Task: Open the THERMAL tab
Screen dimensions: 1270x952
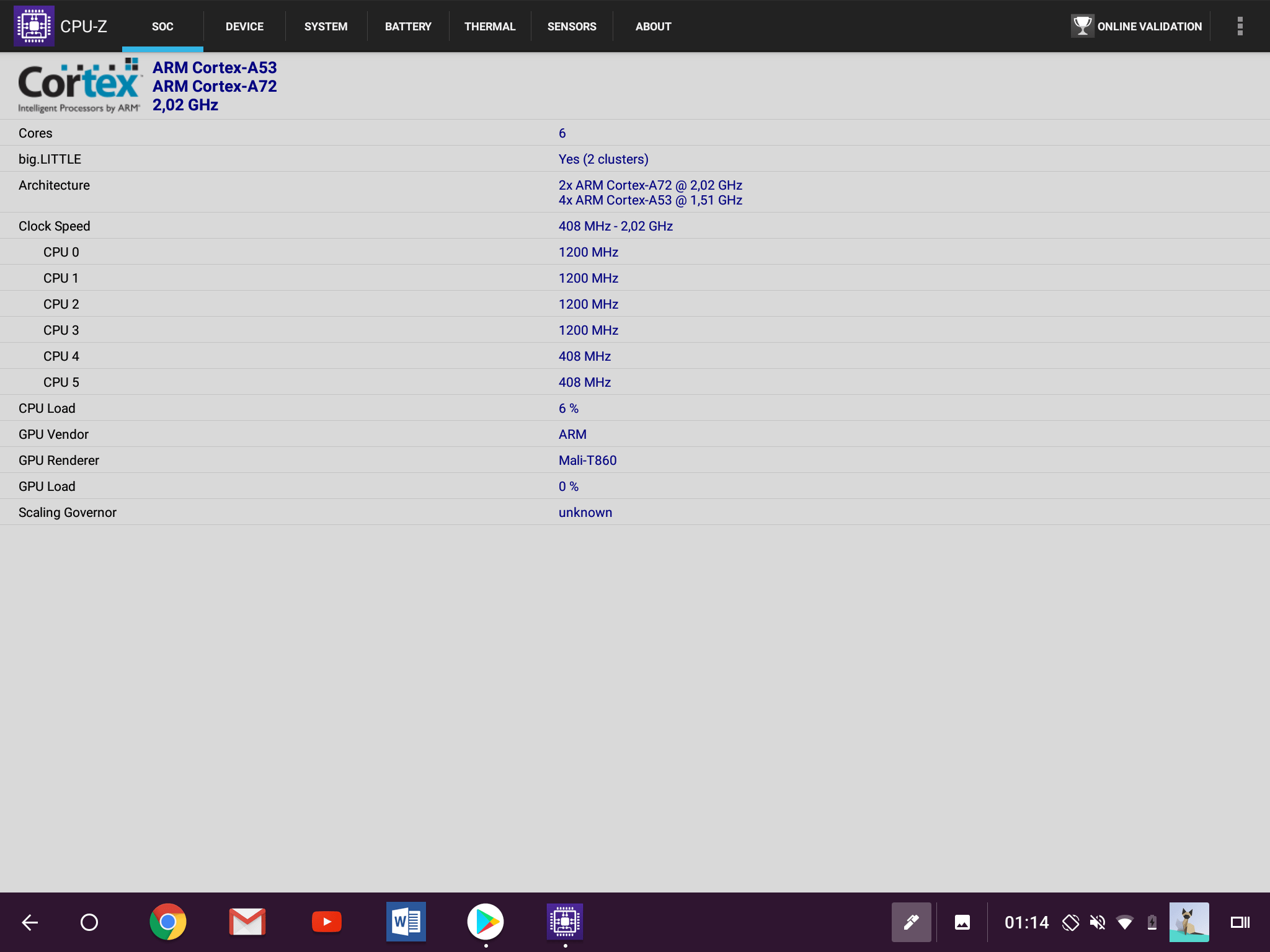Action: coord(490,26)
